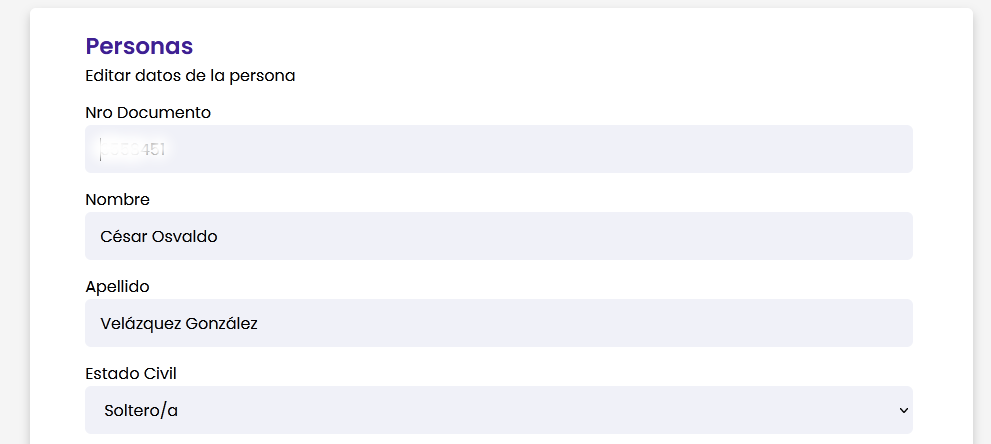Click the chevron arrow on Estado Civil
The height and width of the screenshot is (444, 991).
coord(903,410)
